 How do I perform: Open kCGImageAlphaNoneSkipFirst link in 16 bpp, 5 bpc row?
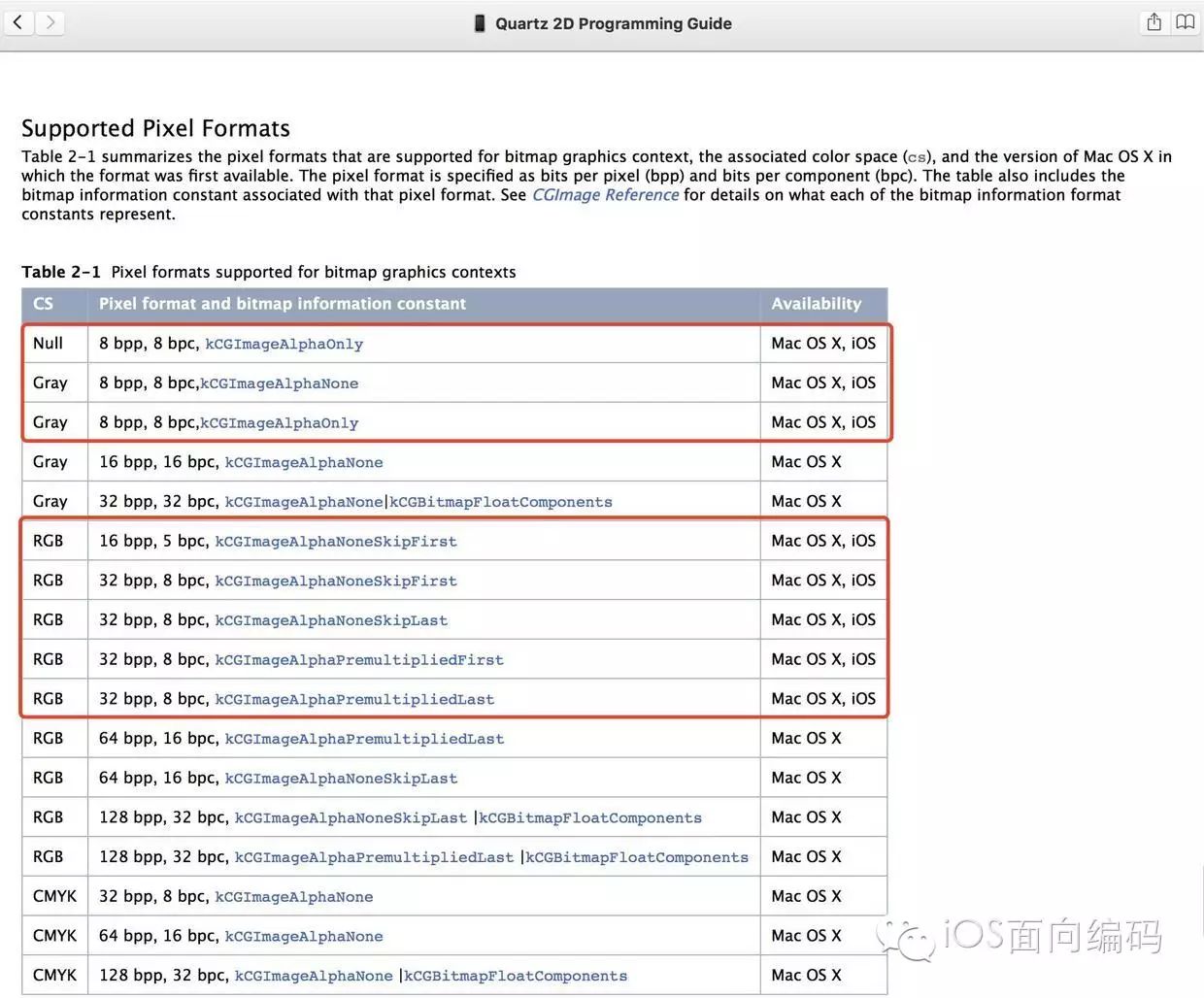pos(335,542)
